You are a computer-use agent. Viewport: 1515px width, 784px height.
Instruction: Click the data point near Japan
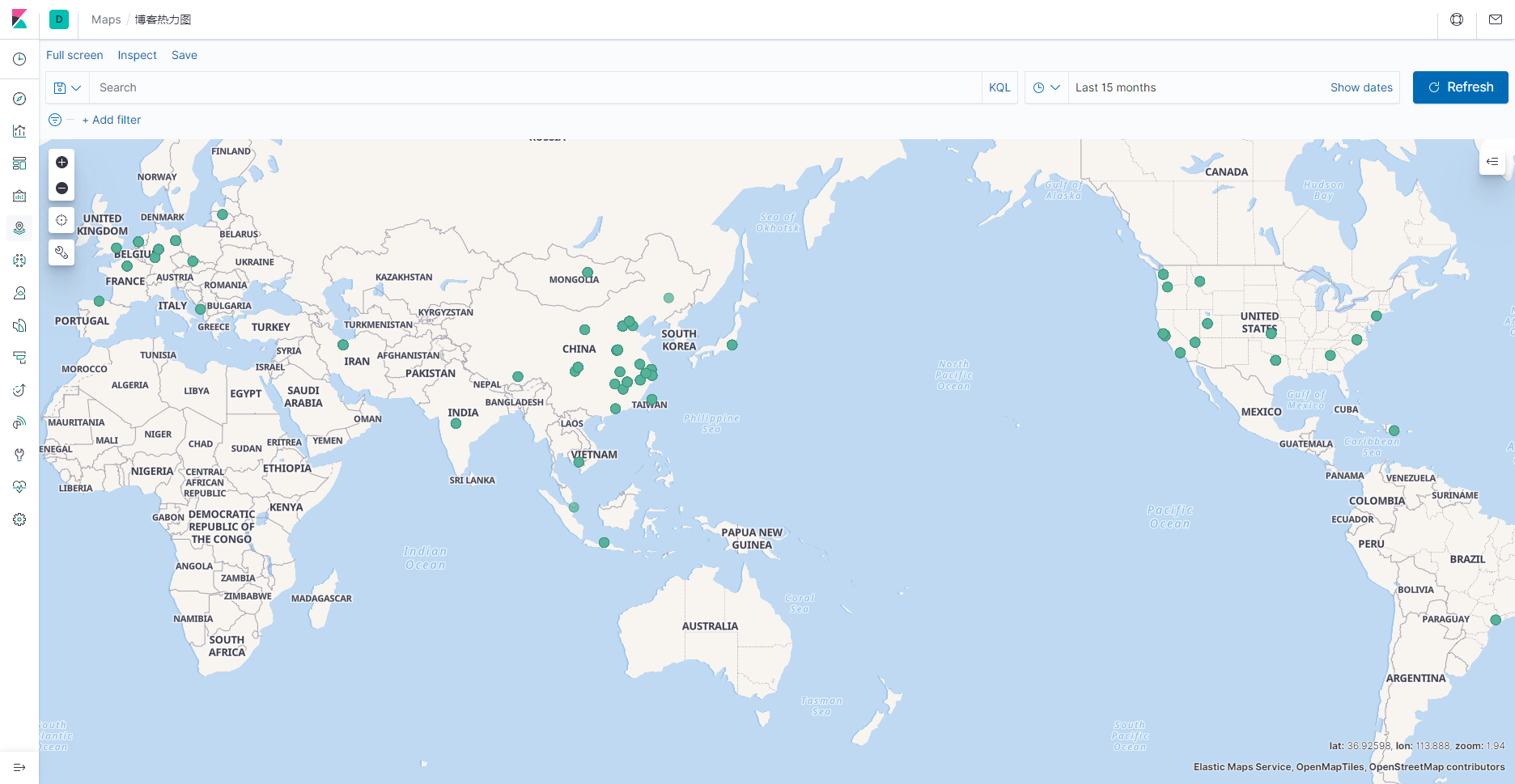click(x=732, y=345)
